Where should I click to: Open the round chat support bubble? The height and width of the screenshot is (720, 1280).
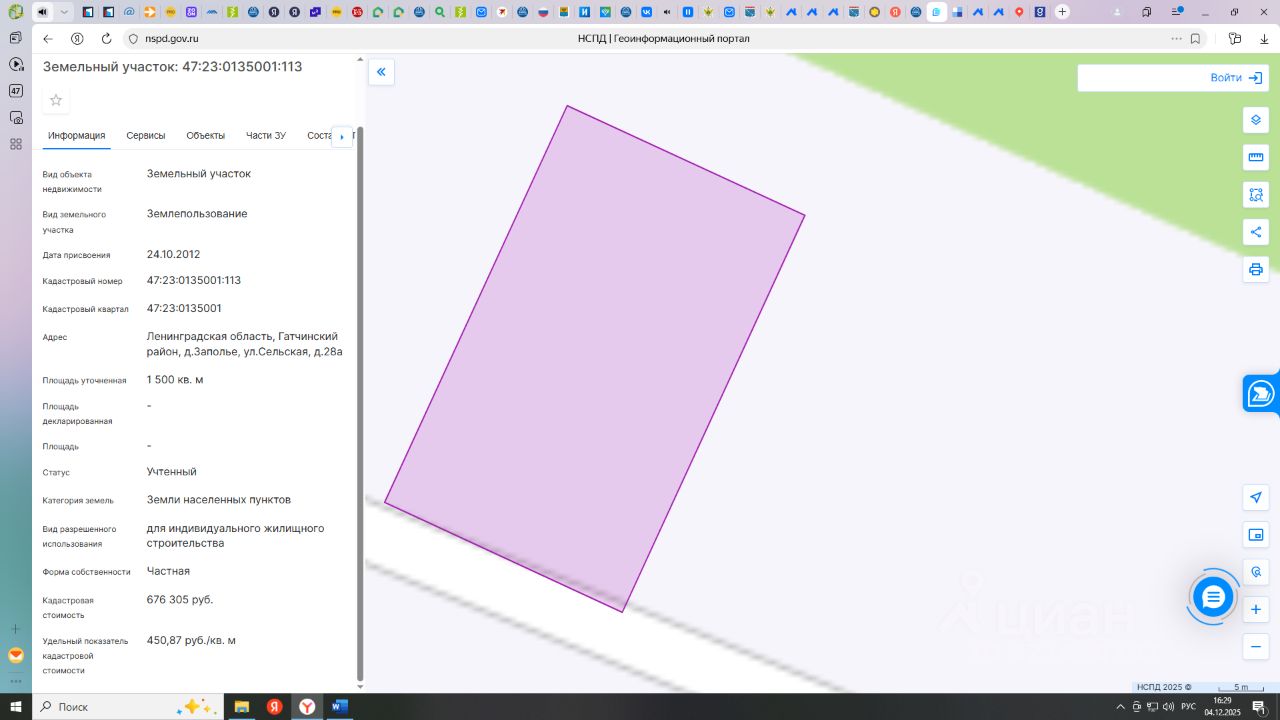[1213, 597]
